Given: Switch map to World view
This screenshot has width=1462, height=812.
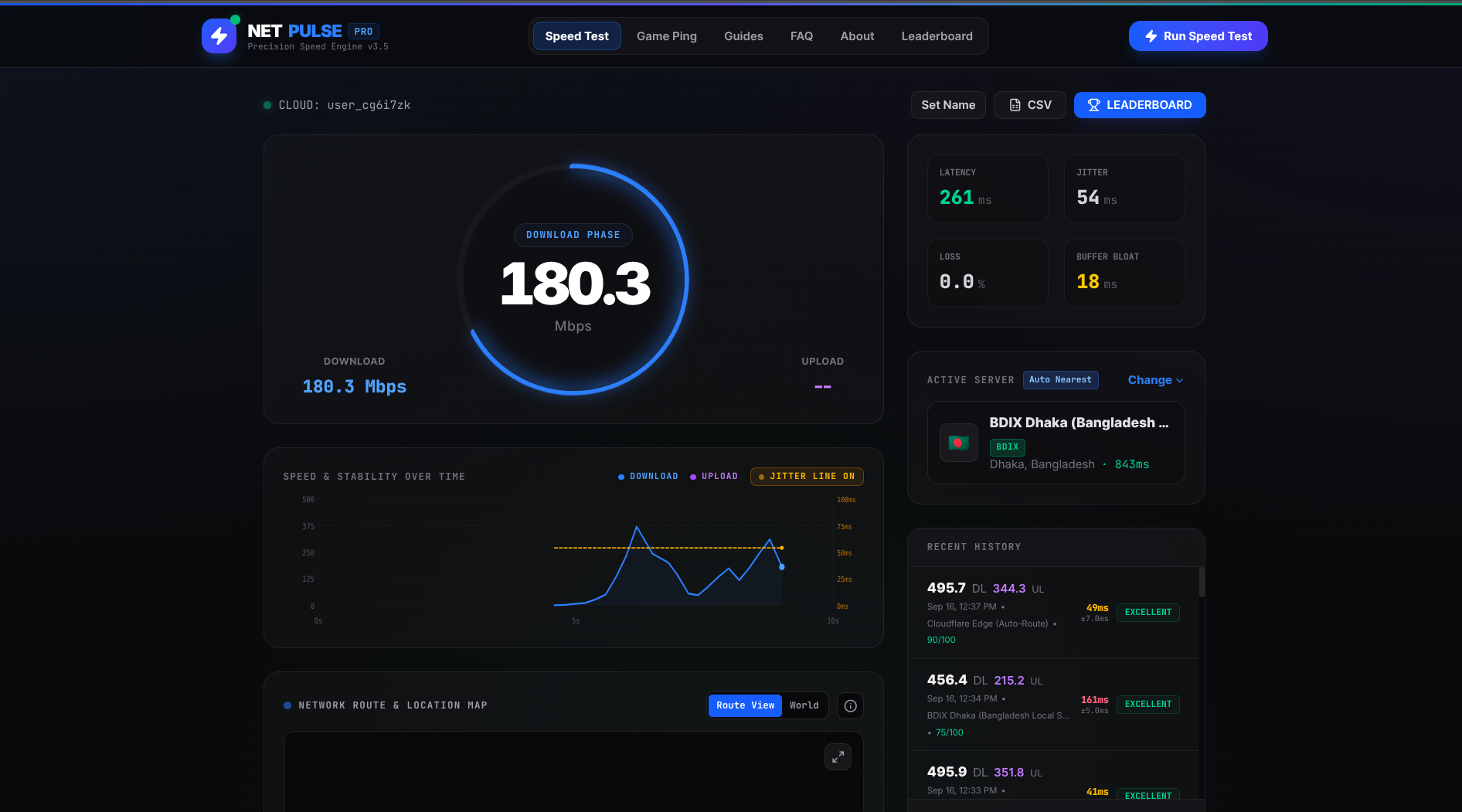Looking at the screenshot, I should point(804,705).
